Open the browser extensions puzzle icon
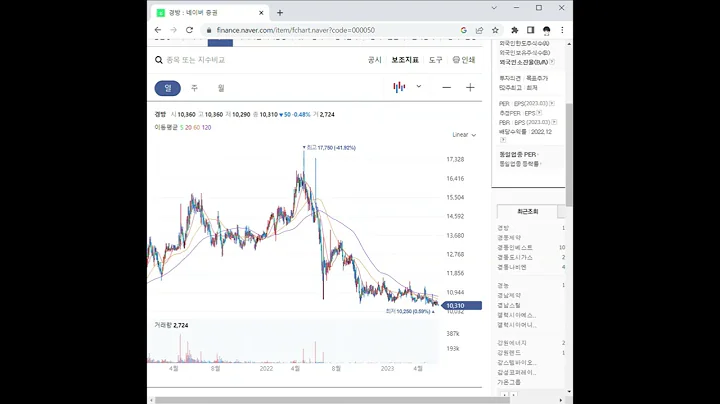720x404 pixels. coord(515,30)
